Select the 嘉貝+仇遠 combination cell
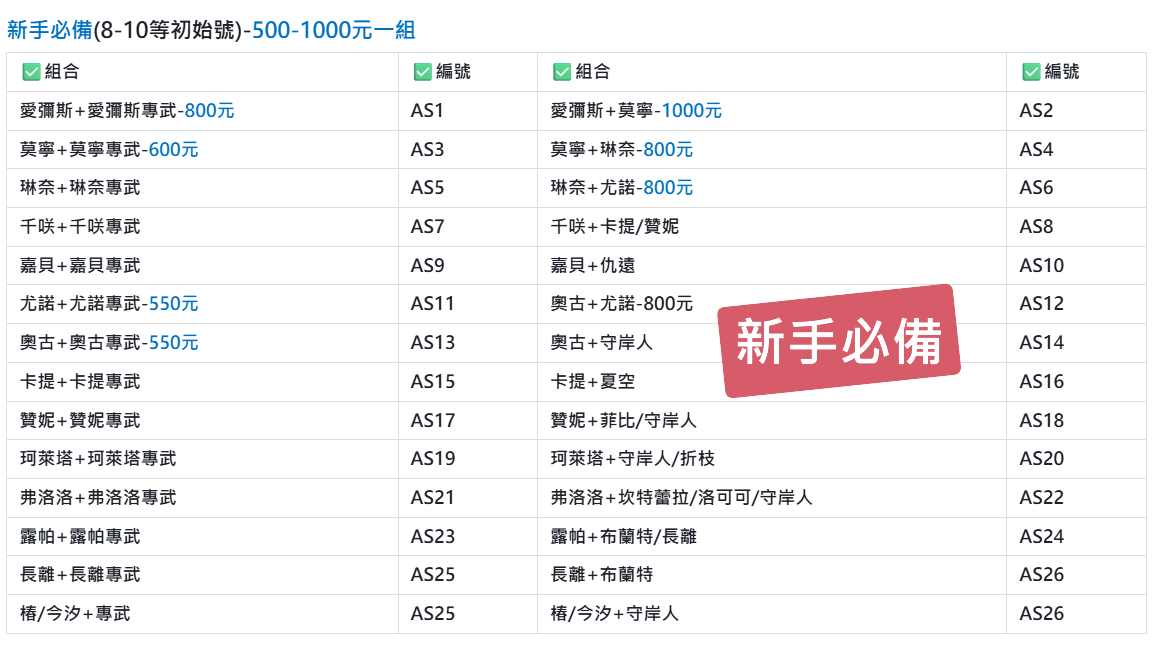Viewport: 1158px width, 652px height. (593, 266)
